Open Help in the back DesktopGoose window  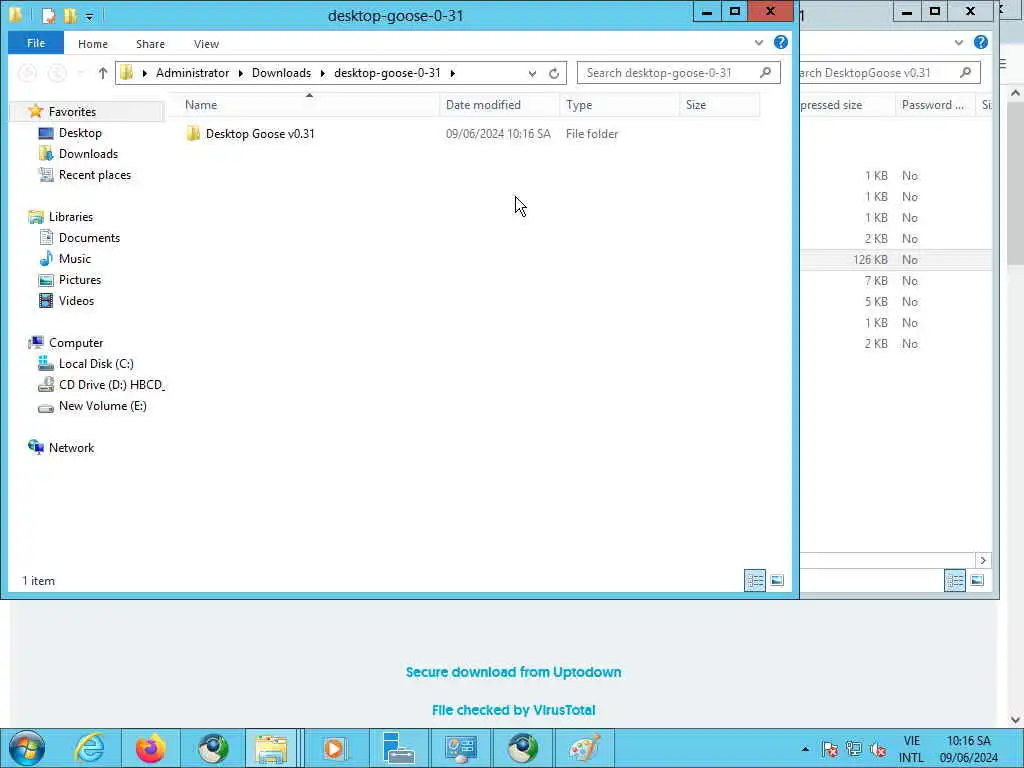[981, 42]
